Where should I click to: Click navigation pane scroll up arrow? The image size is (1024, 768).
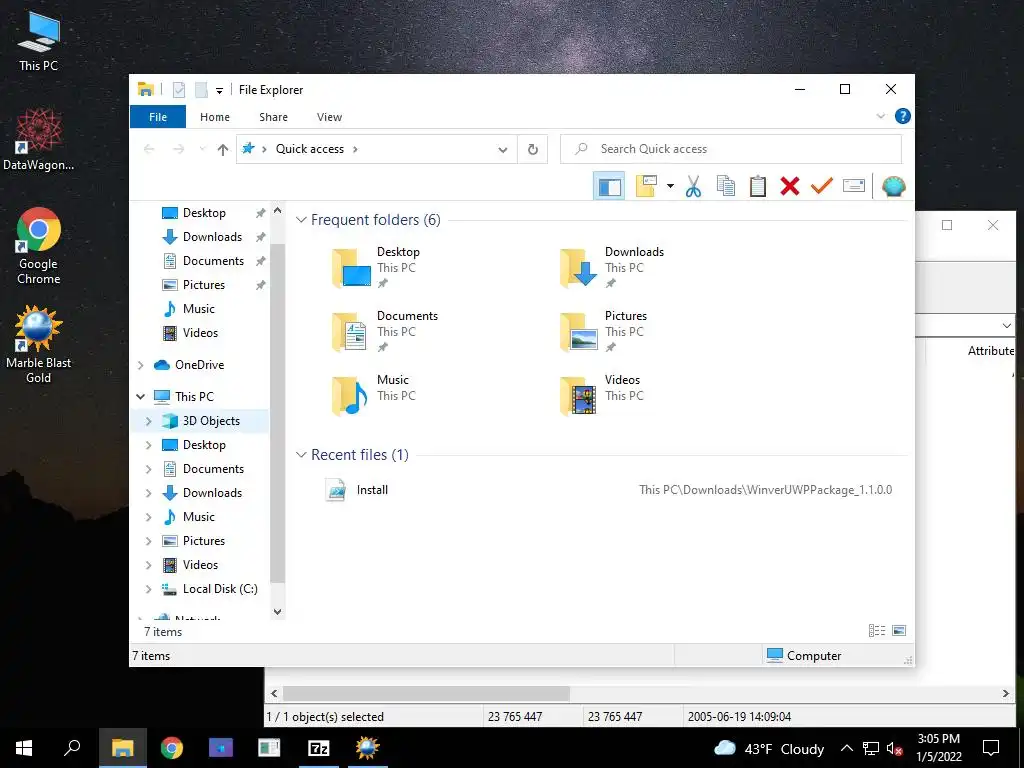coord(278,211)
